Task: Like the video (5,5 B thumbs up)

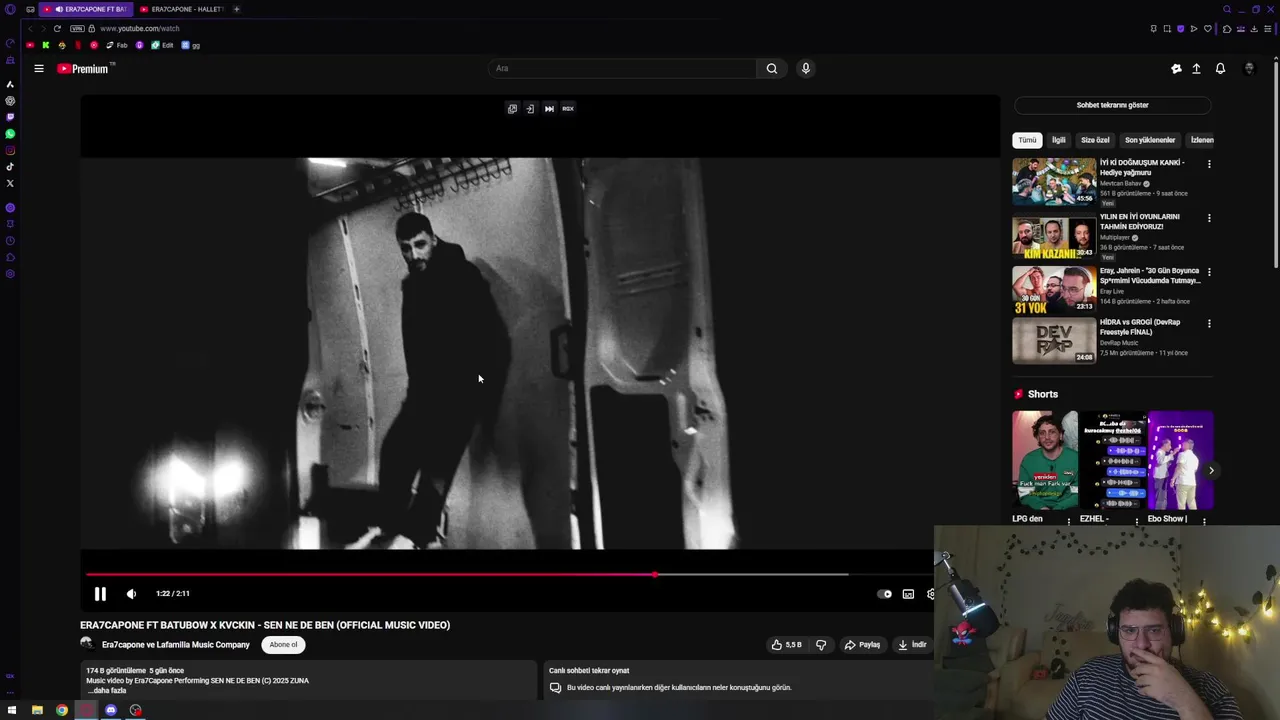Action: (x=787, y=645)
